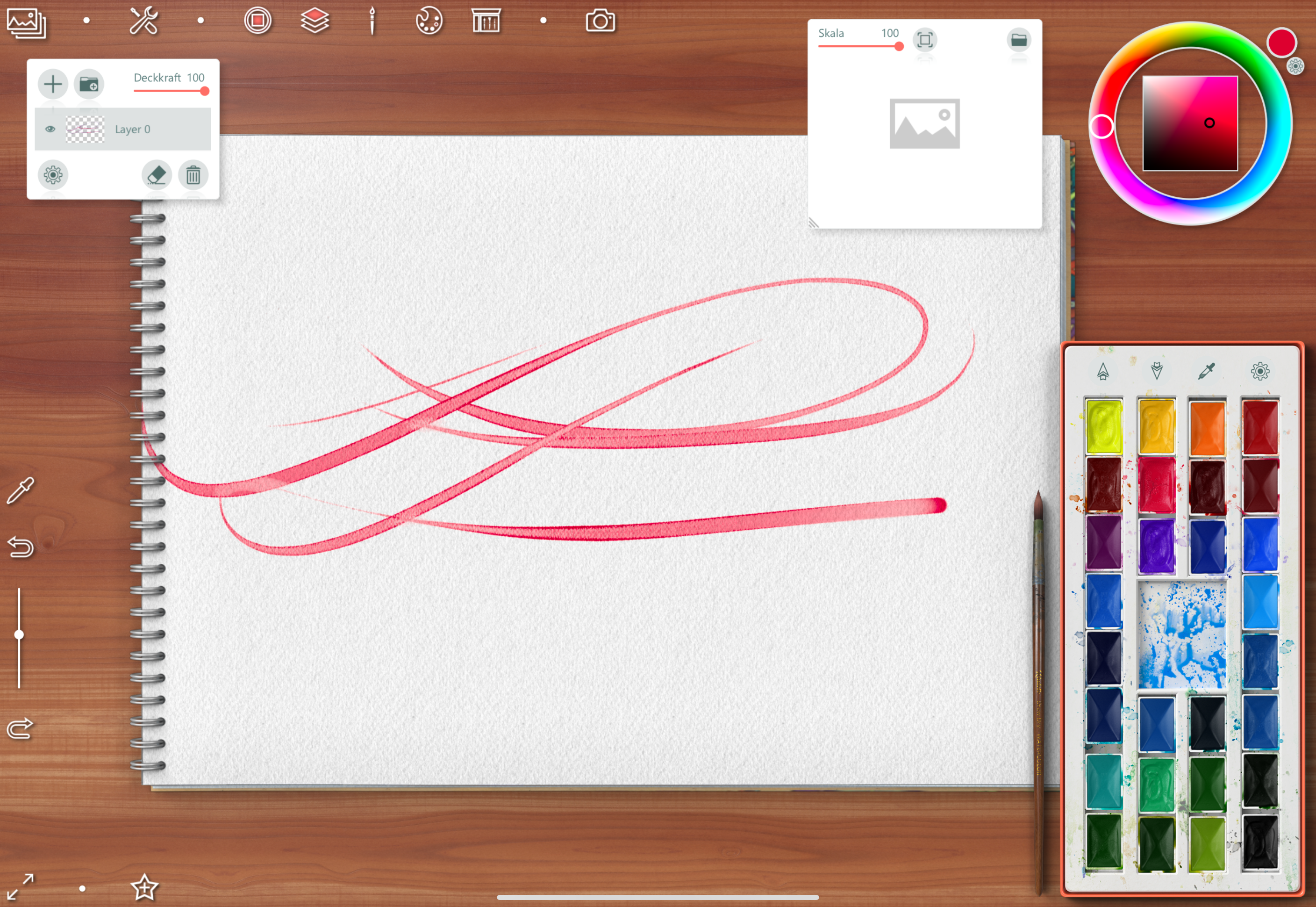Open the brush settings icon in top toolbar
The height and width of the screenshot is (907, 1316).
click(372, 21)
